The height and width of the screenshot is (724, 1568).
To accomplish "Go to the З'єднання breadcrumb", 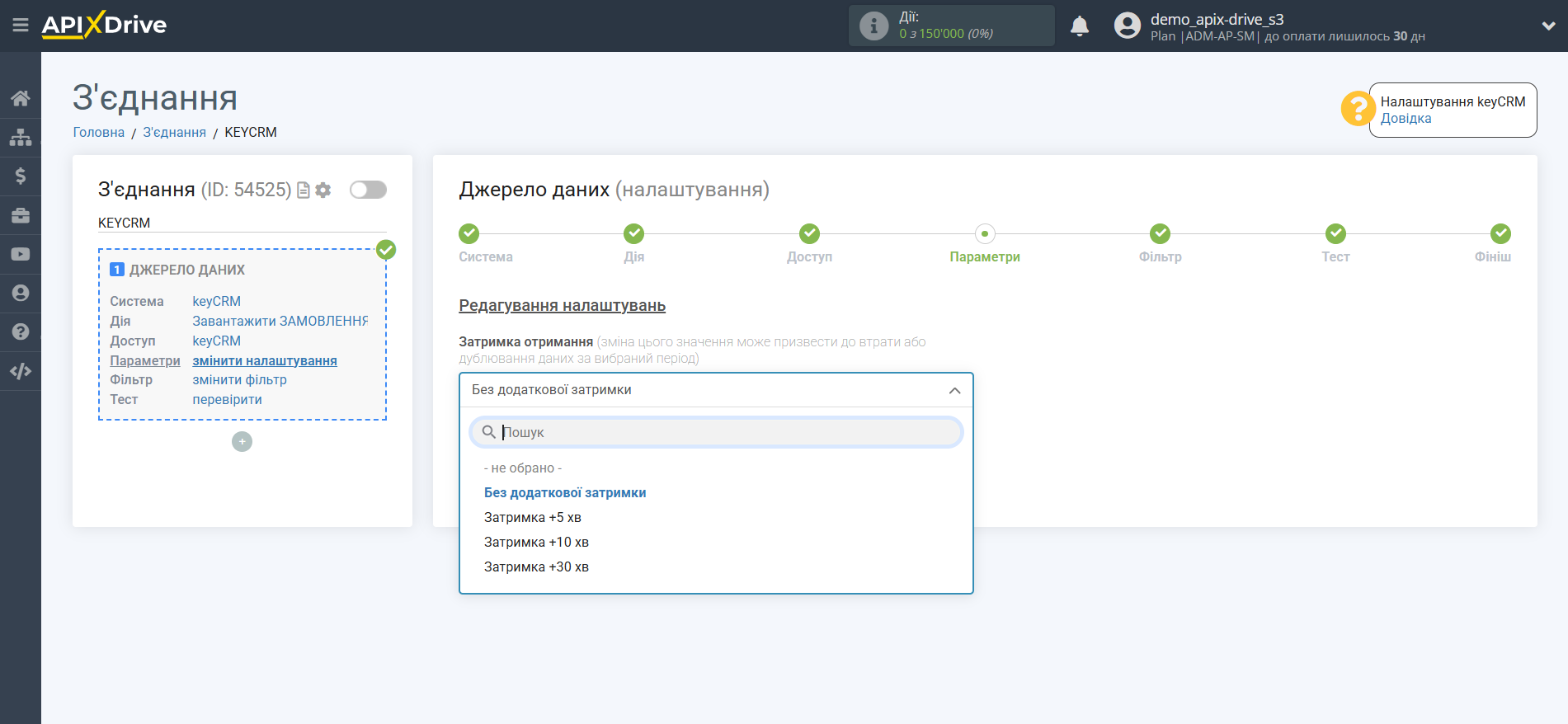I will [x=175, y=132].
